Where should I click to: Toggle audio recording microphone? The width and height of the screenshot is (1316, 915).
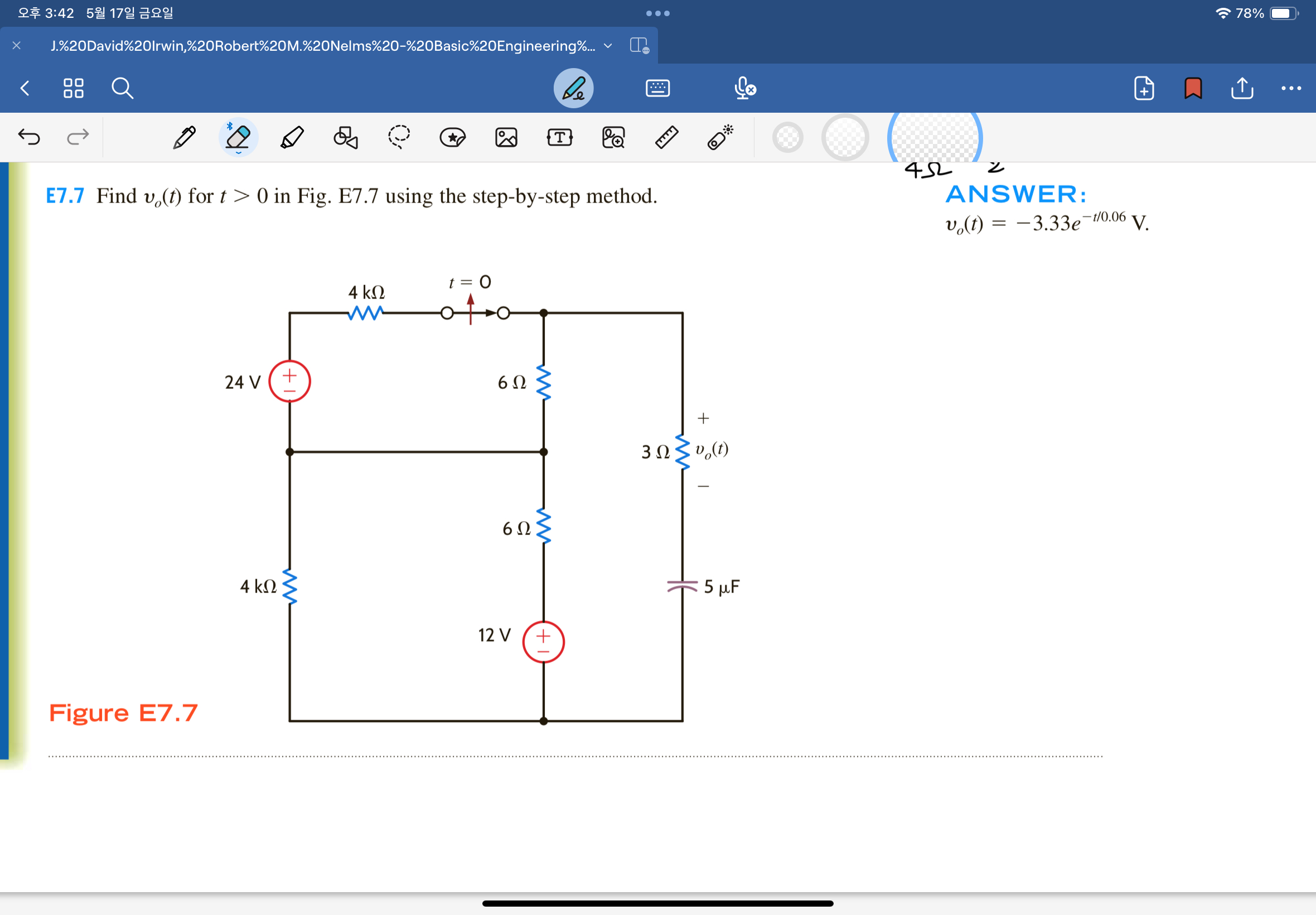(x=744, y=88)
